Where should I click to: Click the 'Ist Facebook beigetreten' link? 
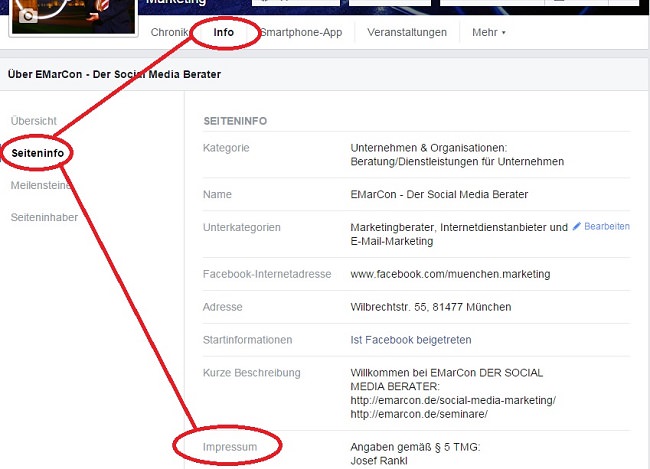(x=411, y=340)
